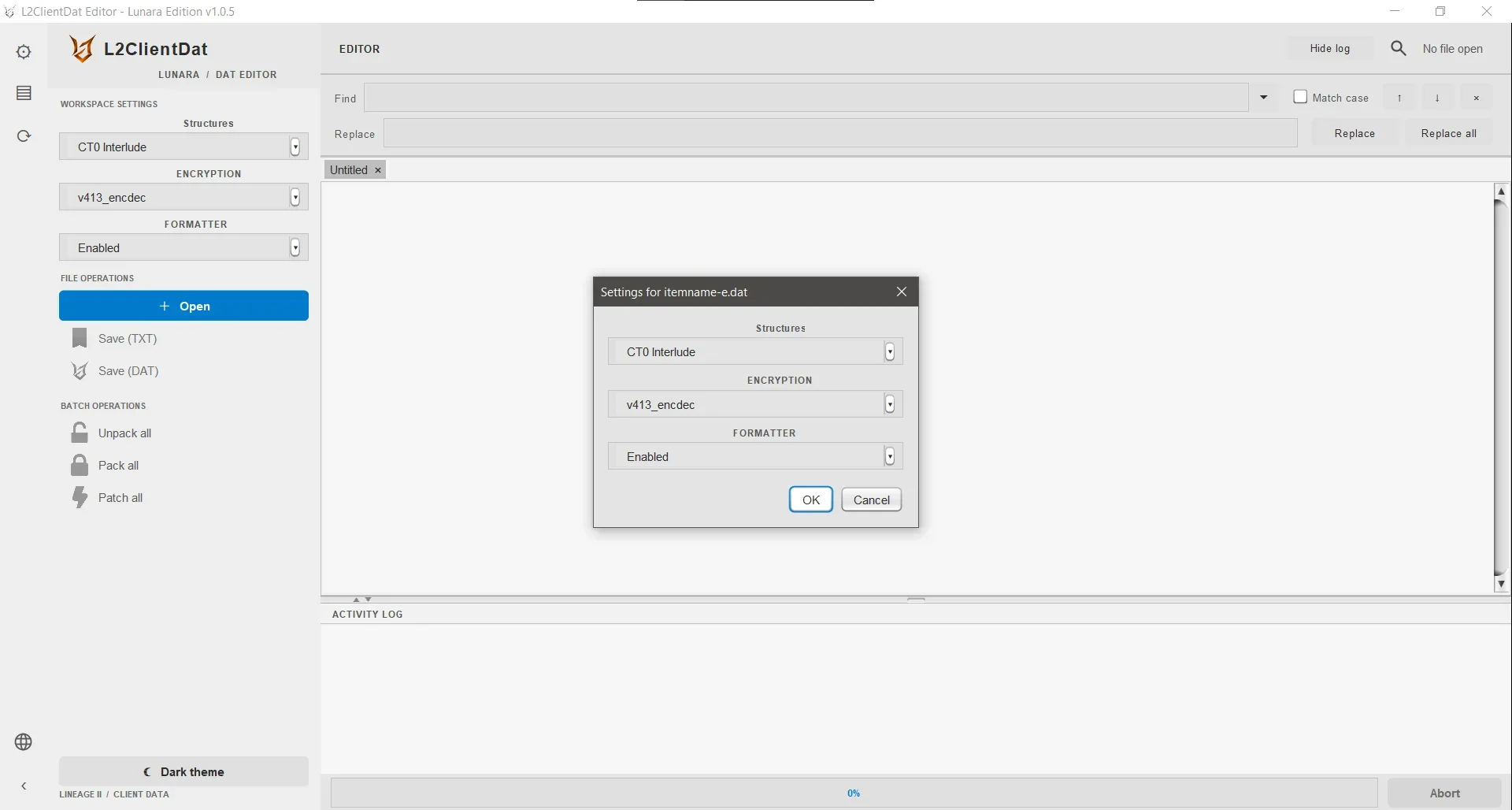The width and height of the screenshot is (1512, 810).
Task: Open the list view icon in the sidebar
Action: point(24,93)
